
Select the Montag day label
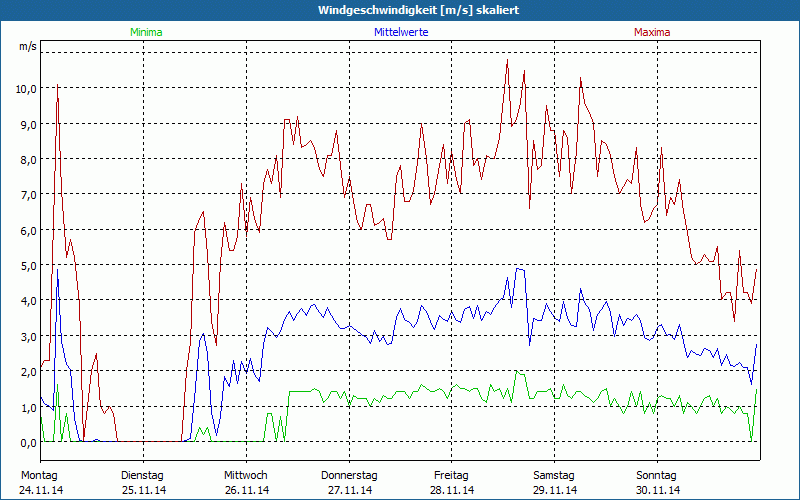39,476
